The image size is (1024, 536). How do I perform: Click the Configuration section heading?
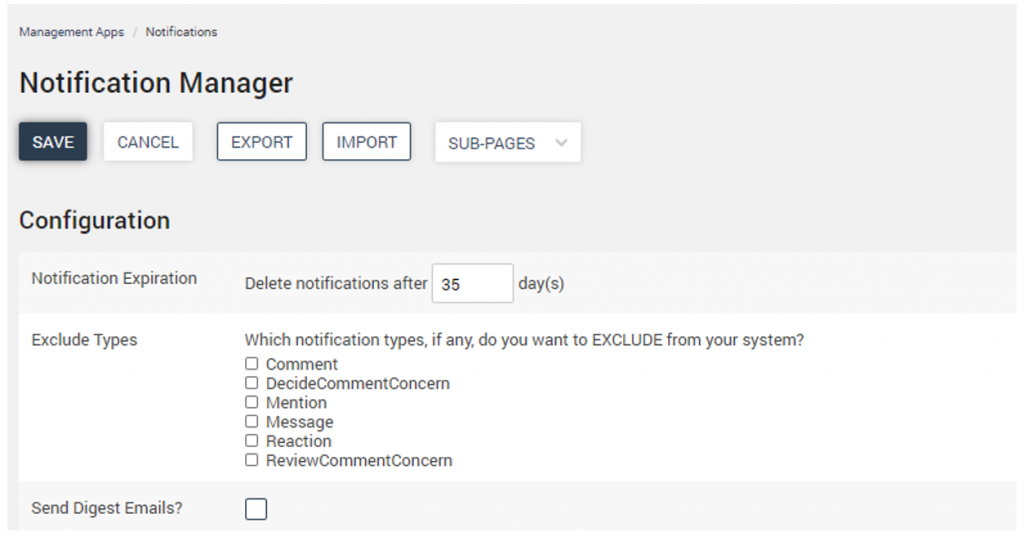pyautogui.click(x=94, y=221)
